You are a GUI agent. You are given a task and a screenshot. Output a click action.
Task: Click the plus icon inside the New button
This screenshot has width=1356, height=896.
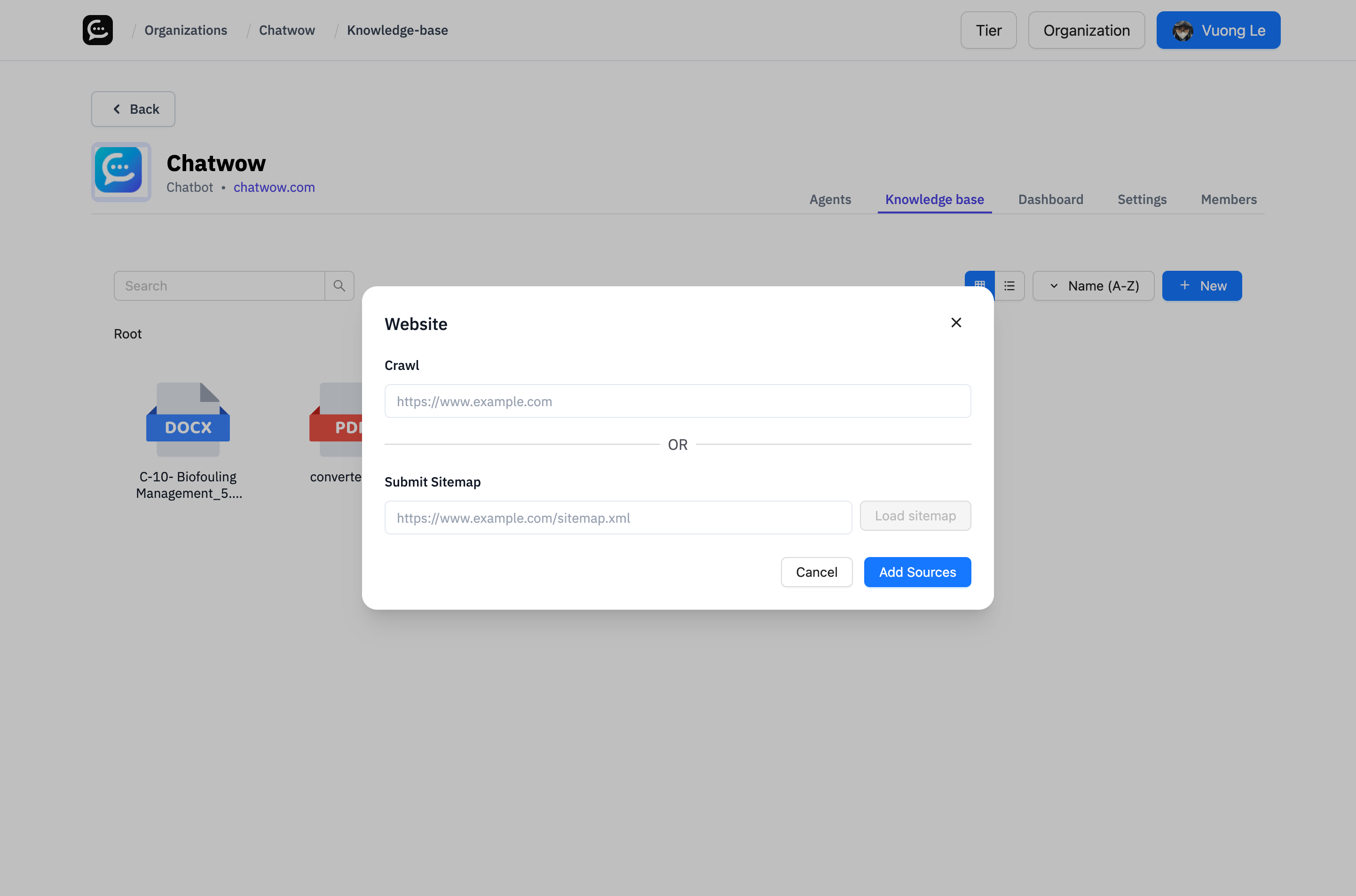[x=1184, y=286]
